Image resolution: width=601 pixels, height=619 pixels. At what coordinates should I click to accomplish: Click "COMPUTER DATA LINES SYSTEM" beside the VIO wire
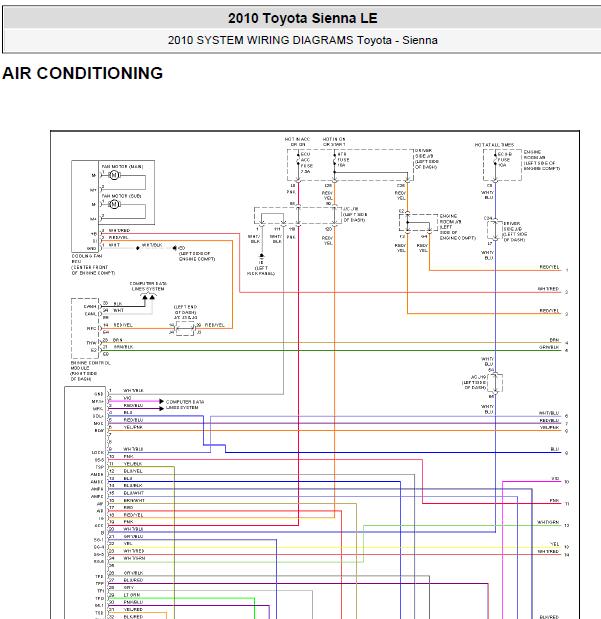[x=185, y=404]
